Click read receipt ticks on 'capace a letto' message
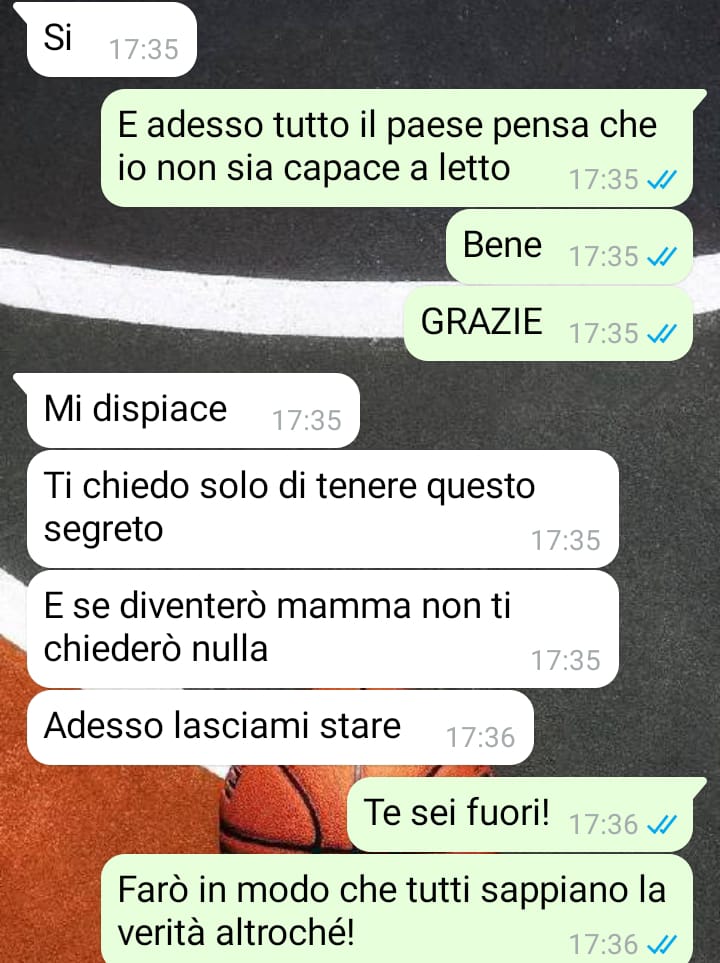The width and height of the screenshot is (720, 963). click(663, 180)
